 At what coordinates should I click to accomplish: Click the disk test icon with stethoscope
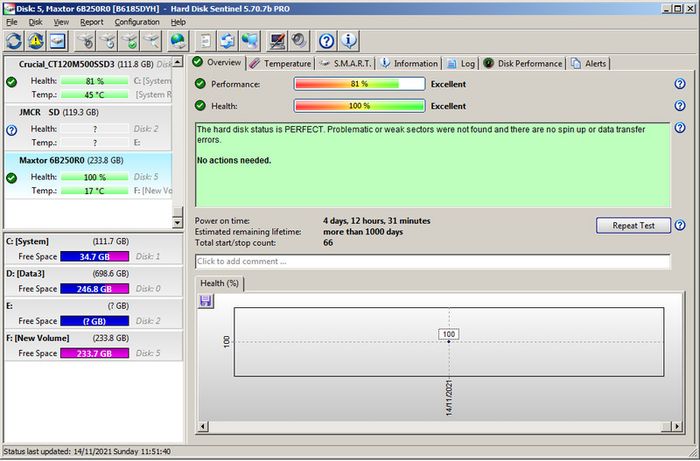pyautogui.click(x=86, y=41)
